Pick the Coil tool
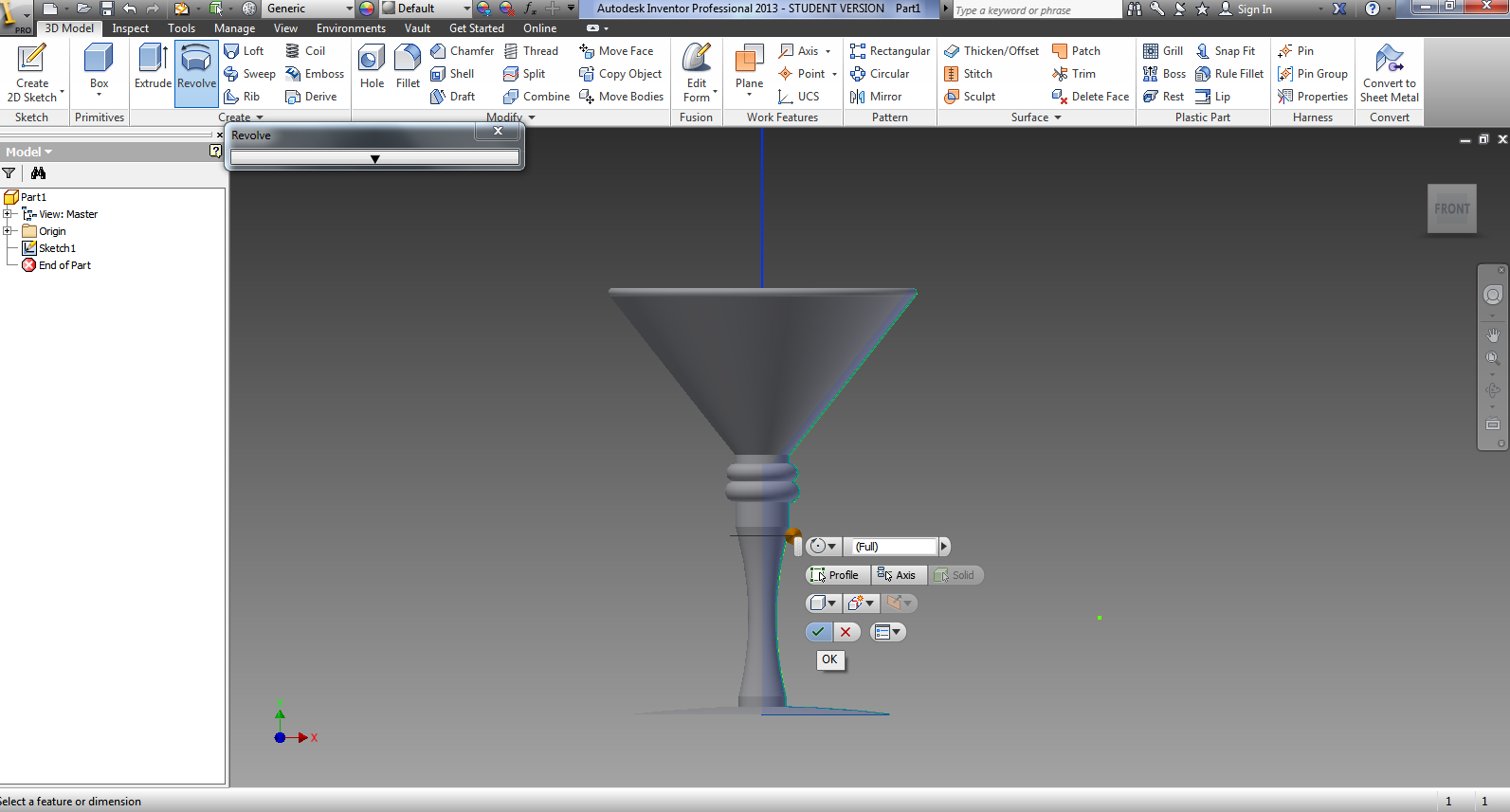This screenshot has width=1510, height=812. pyautogui.click(x=305, y=51)
